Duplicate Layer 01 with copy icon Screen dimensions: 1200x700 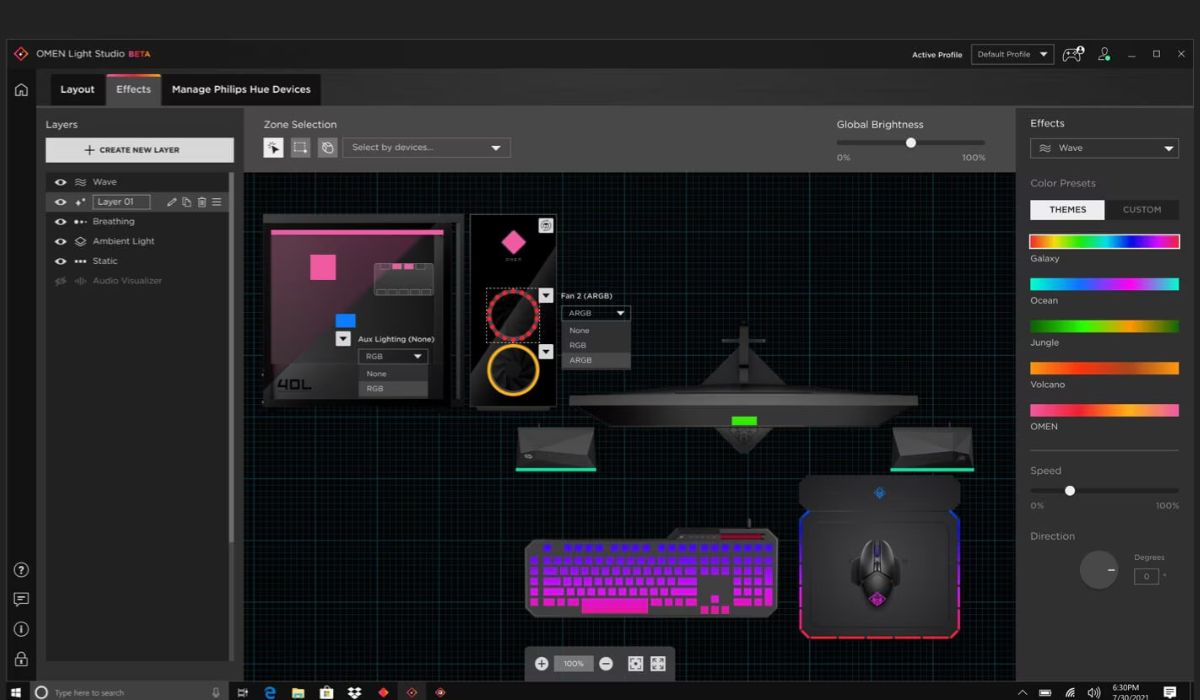coord(187,202)
